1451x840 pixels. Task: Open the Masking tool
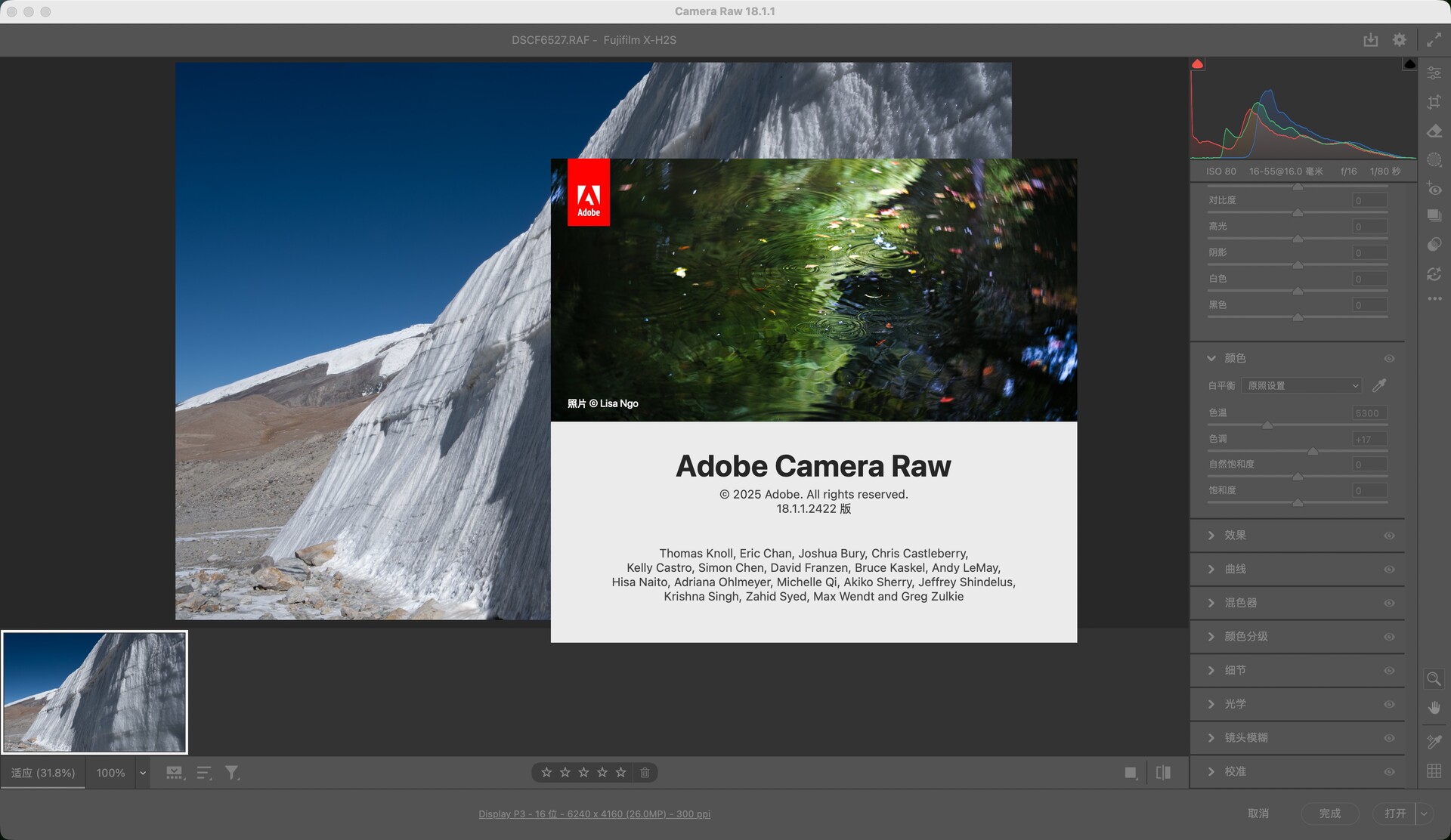click(1434, 159)
